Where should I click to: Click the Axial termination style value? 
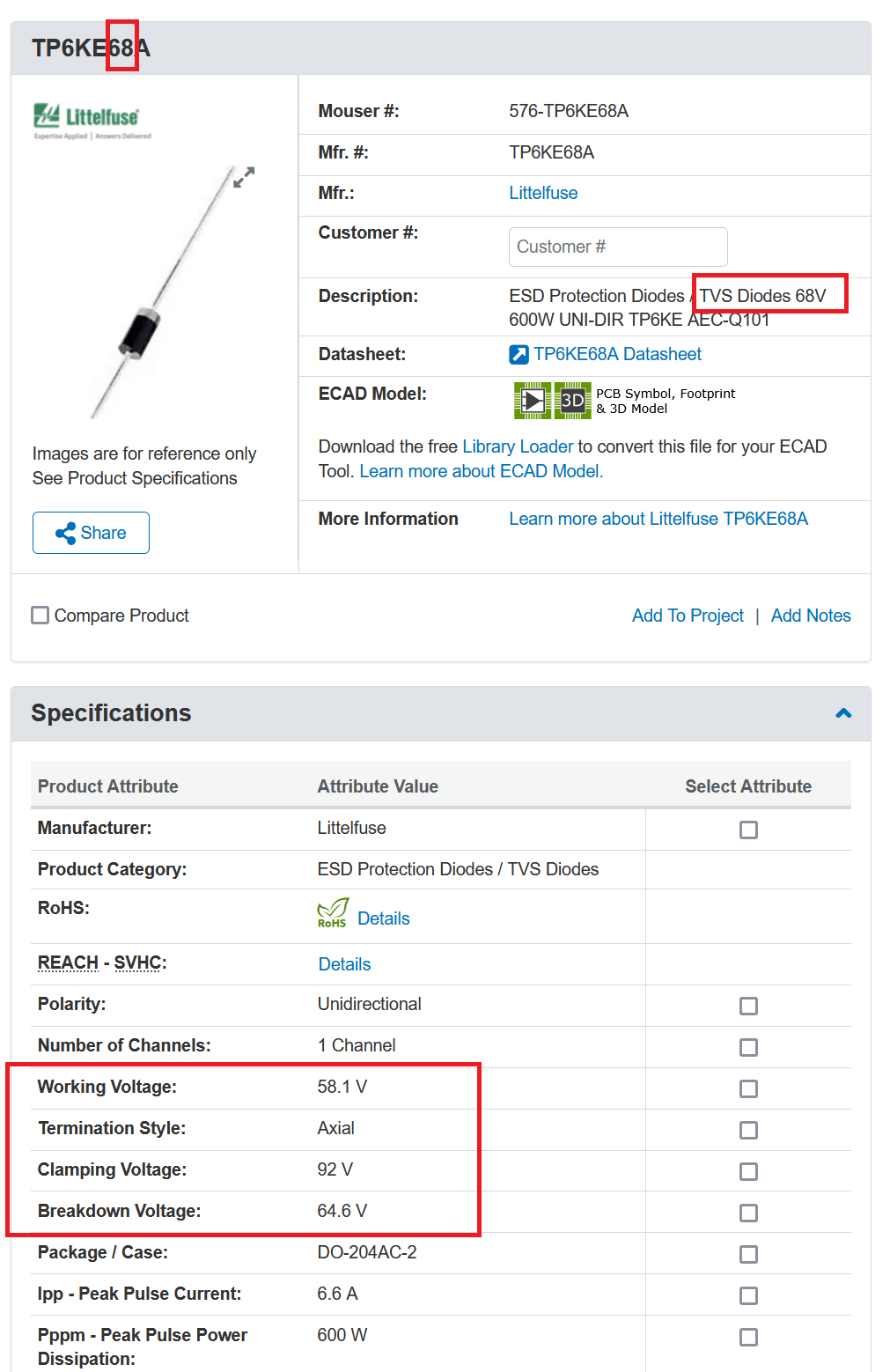[x=335, y=1128]
